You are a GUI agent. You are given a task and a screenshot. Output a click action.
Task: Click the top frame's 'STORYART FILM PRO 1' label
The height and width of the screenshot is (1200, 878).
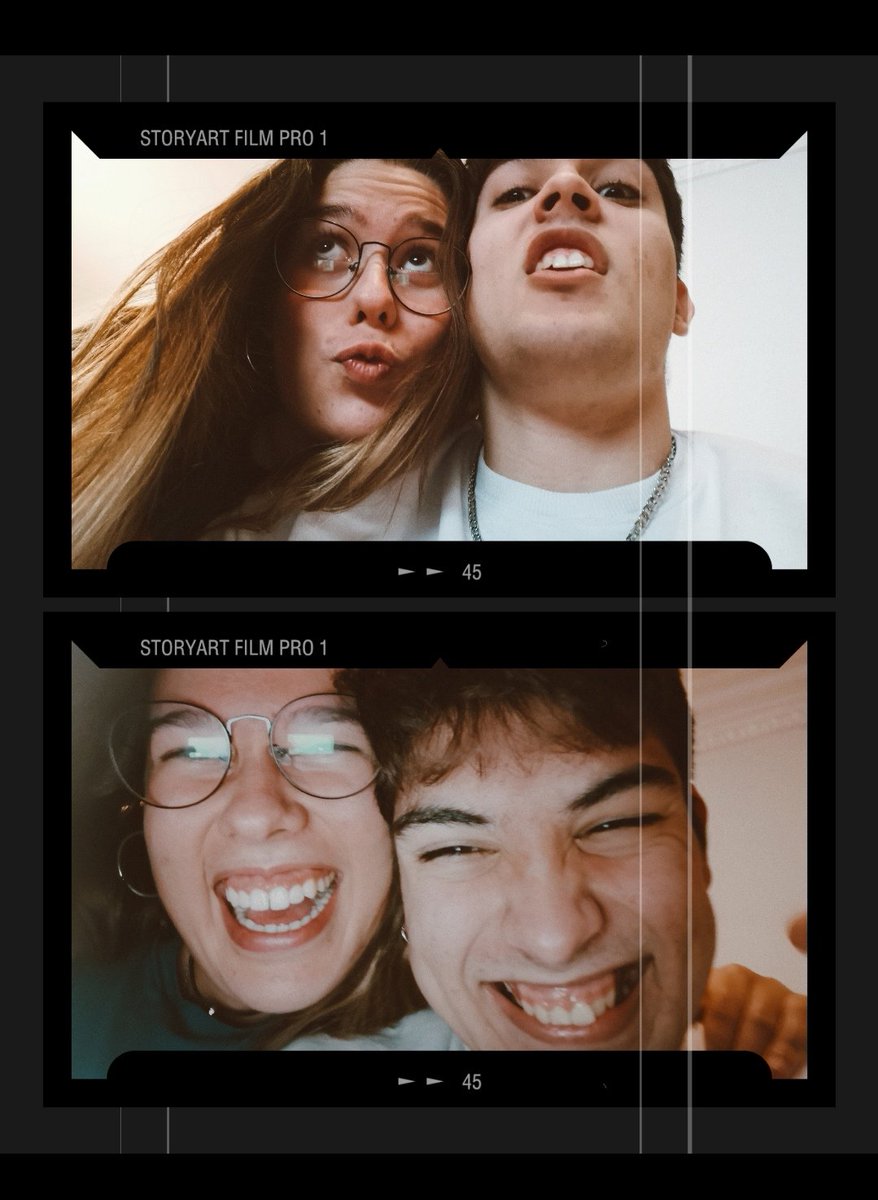[233, 139]
